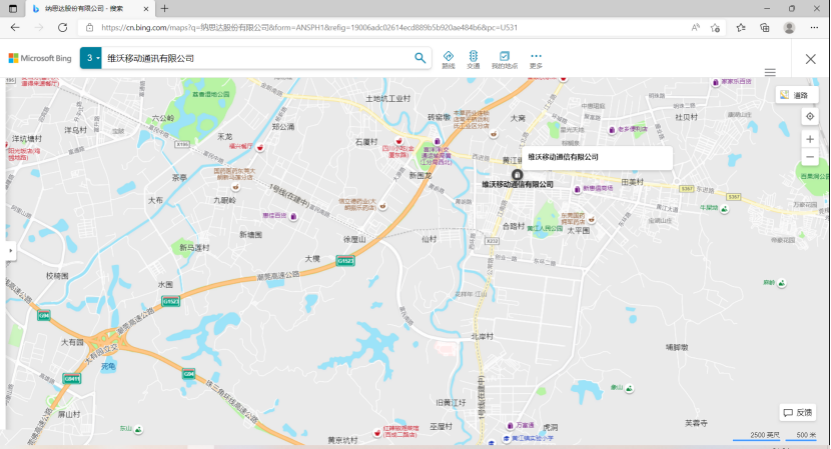Zoom out on the map
The image size is (831, 449).
[x=810, y=157]
